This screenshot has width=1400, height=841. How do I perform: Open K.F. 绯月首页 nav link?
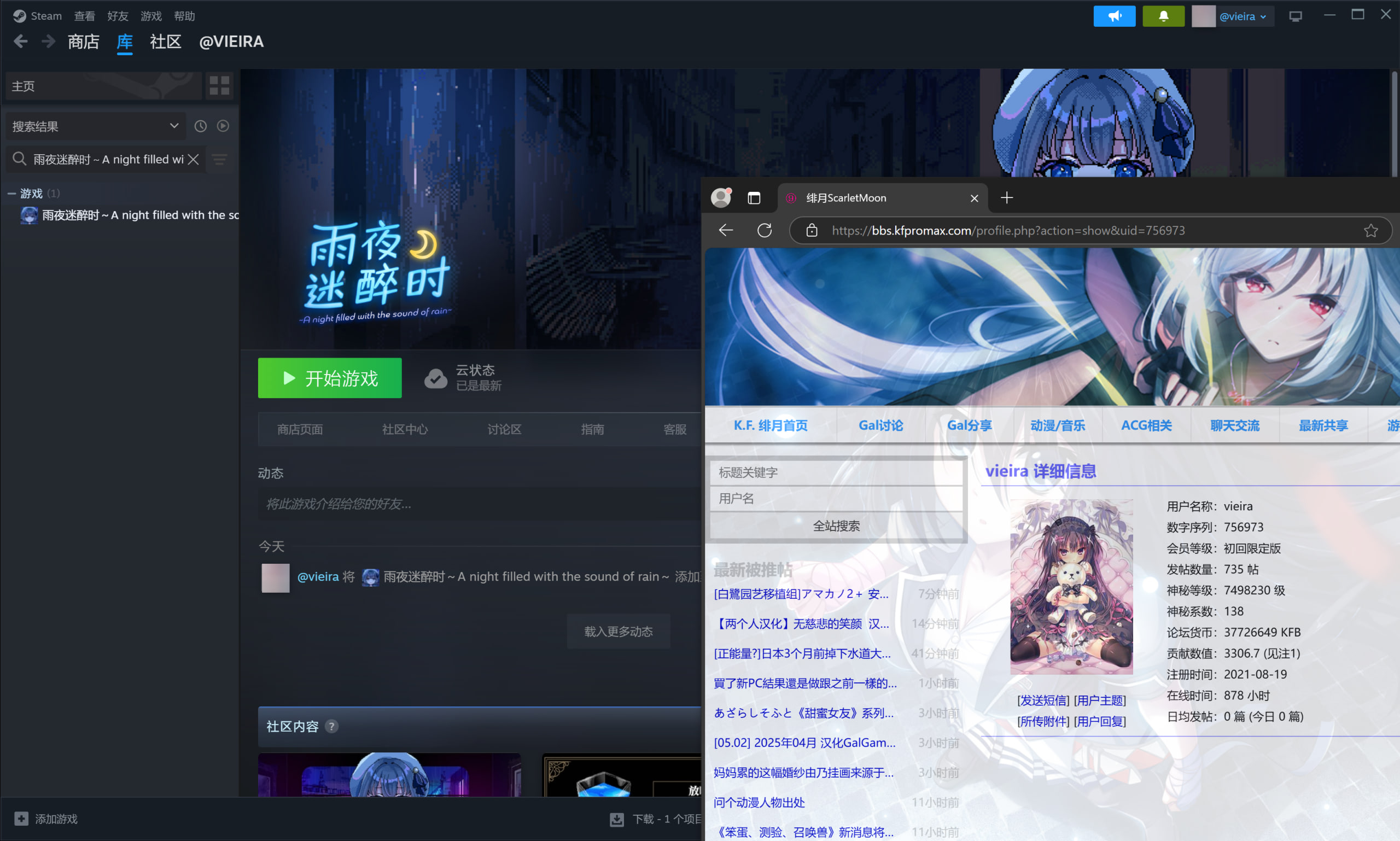pos(771,425)
